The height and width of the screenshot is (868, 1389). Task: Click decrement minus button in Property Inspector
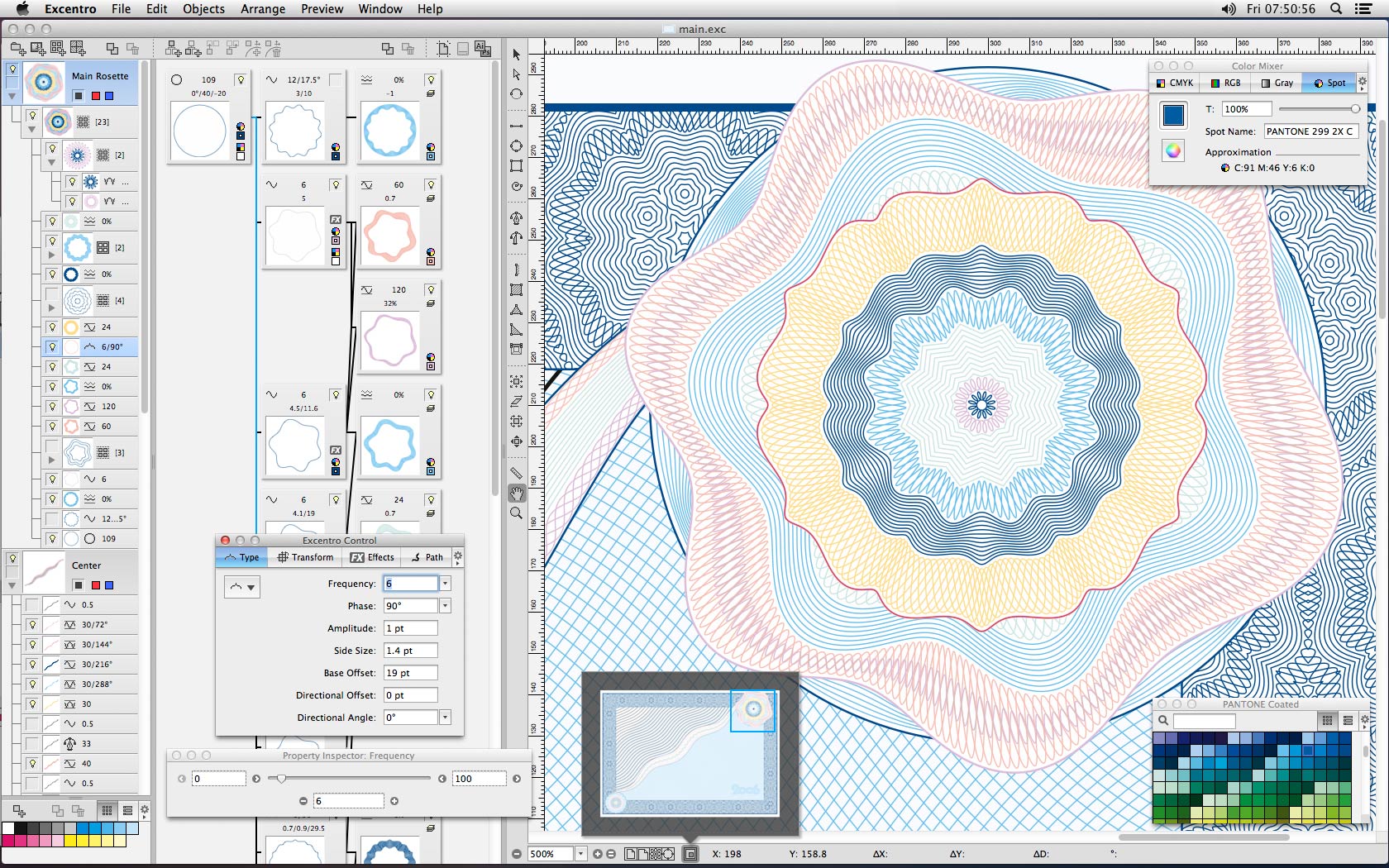tap(303, 801)
